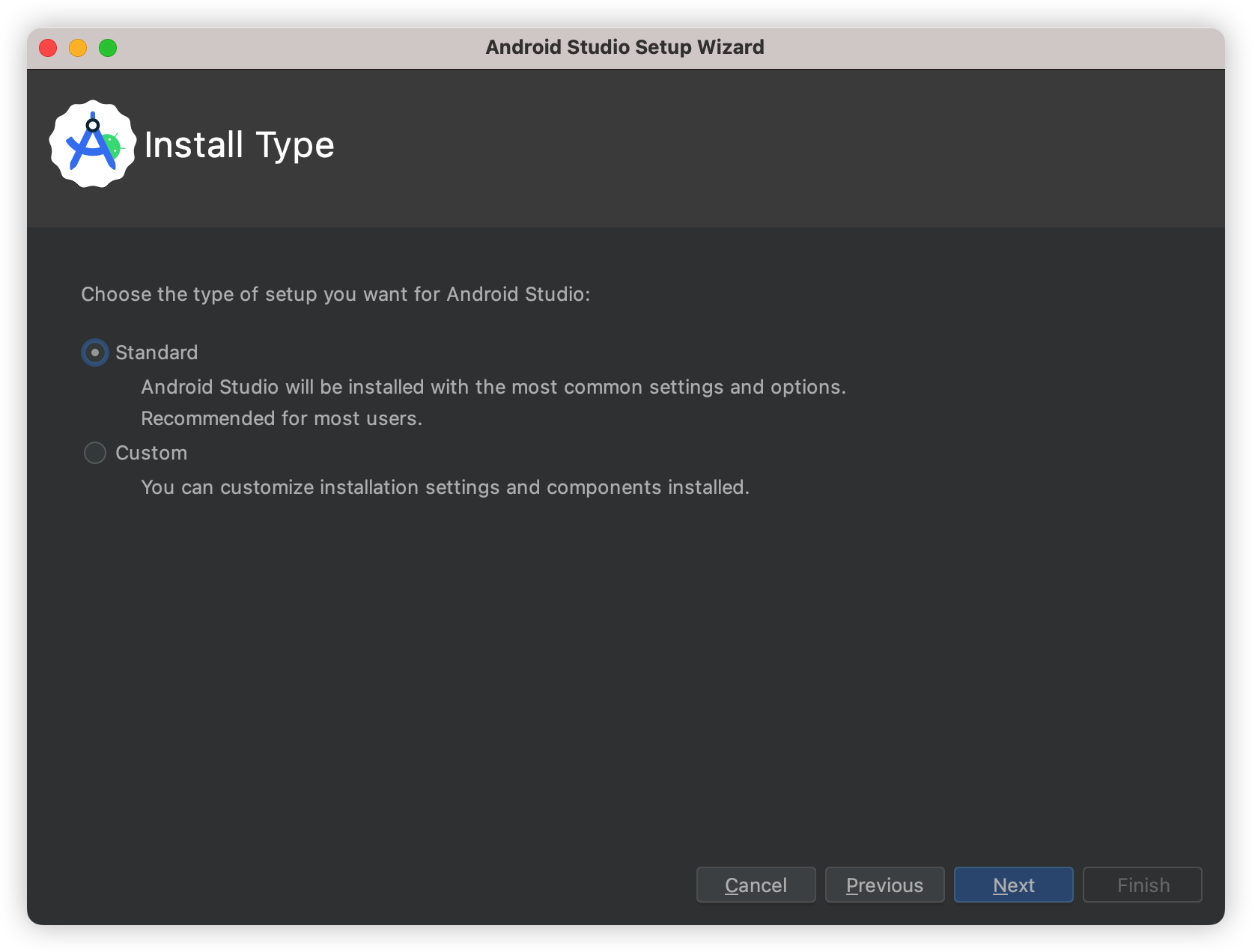Close the Setup Wizard window
The image size is (1252, 952).
48,48
